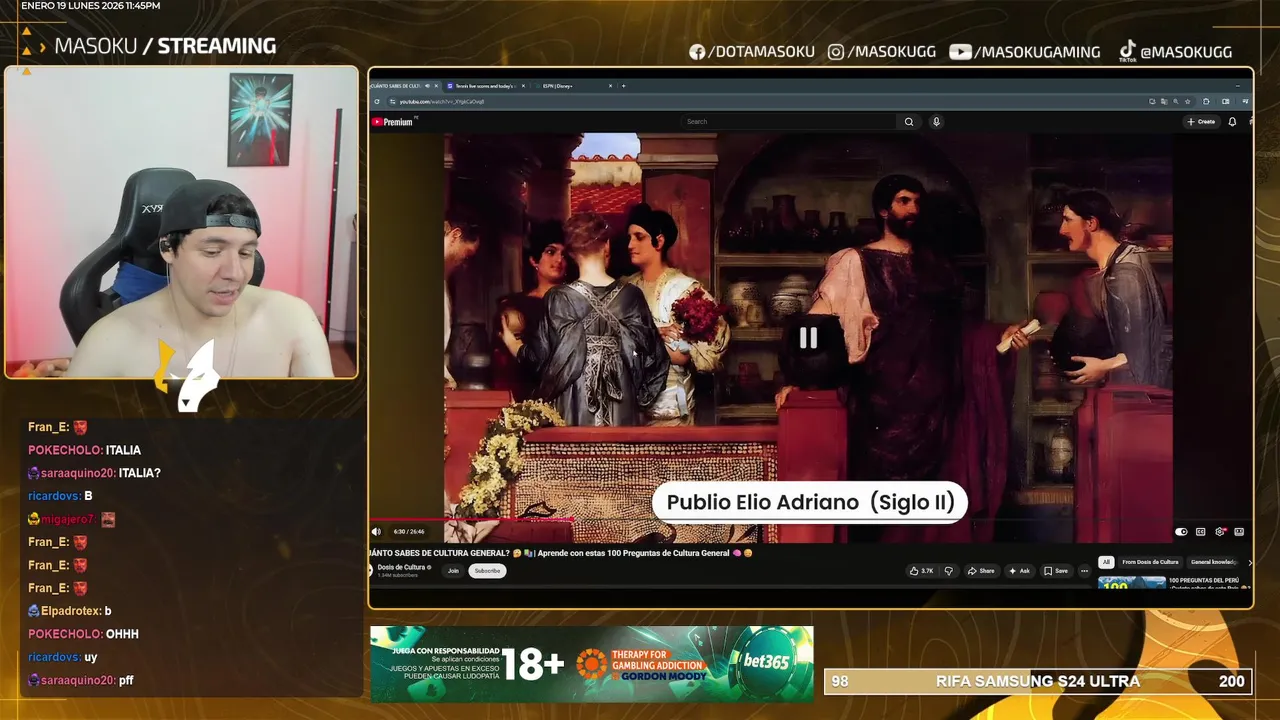Mute the tab using its speaker icon
The height and width of the screenshot is (720, 1280).
click(427, 86)
